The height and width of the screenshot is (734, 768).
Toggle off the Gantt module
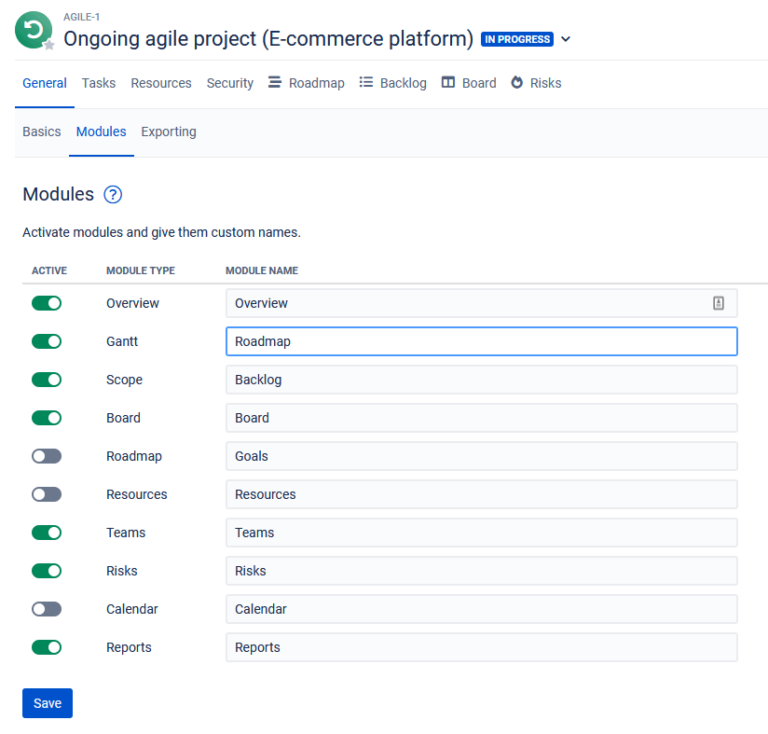47,341
